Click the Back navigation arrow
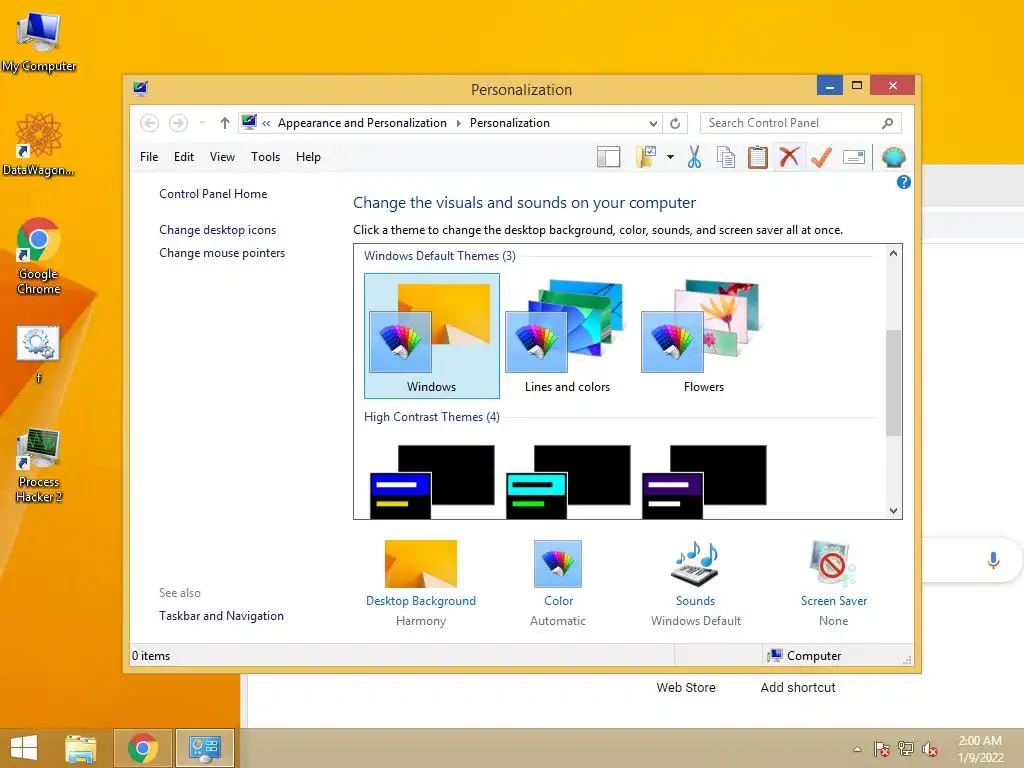This screenshot has width=1024, height=768. [x=150, y=123]
